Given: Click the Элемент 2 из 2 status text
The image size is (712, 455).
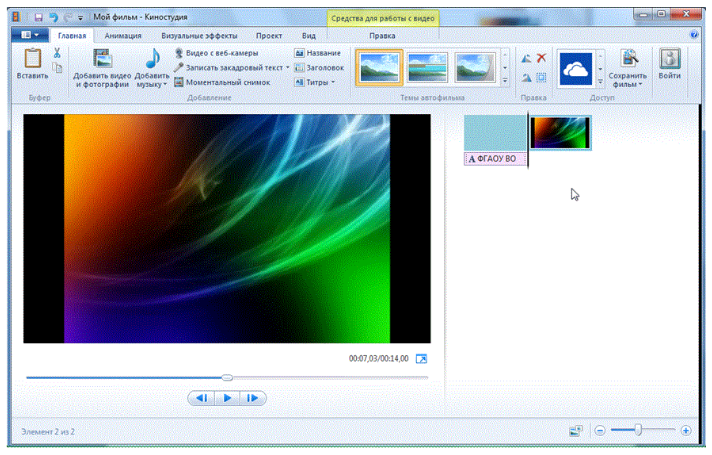Looking at the screenshot, I should pos(48,431).
